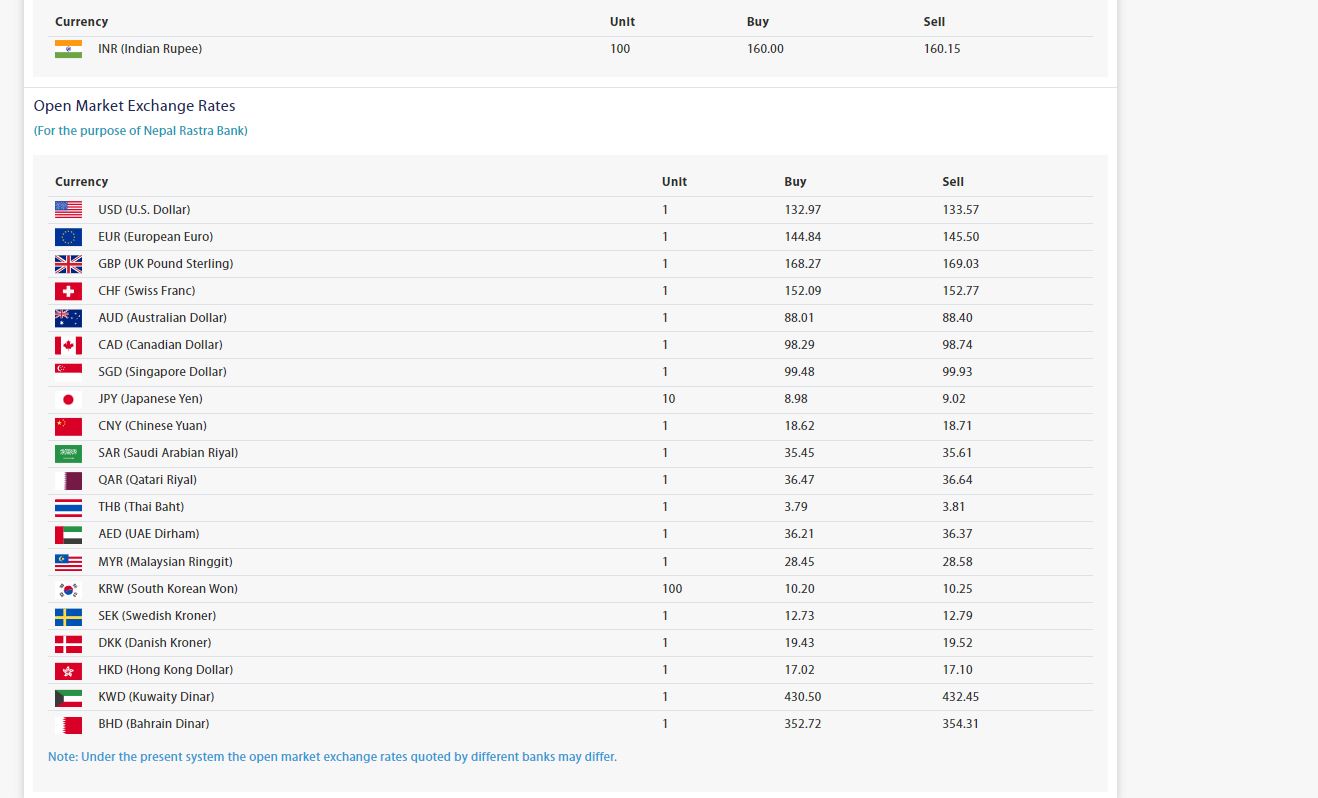The image size is (1318, 798).
Task: Click the QAR (Qatari Riyal) label
Action: tap(147, 480)
